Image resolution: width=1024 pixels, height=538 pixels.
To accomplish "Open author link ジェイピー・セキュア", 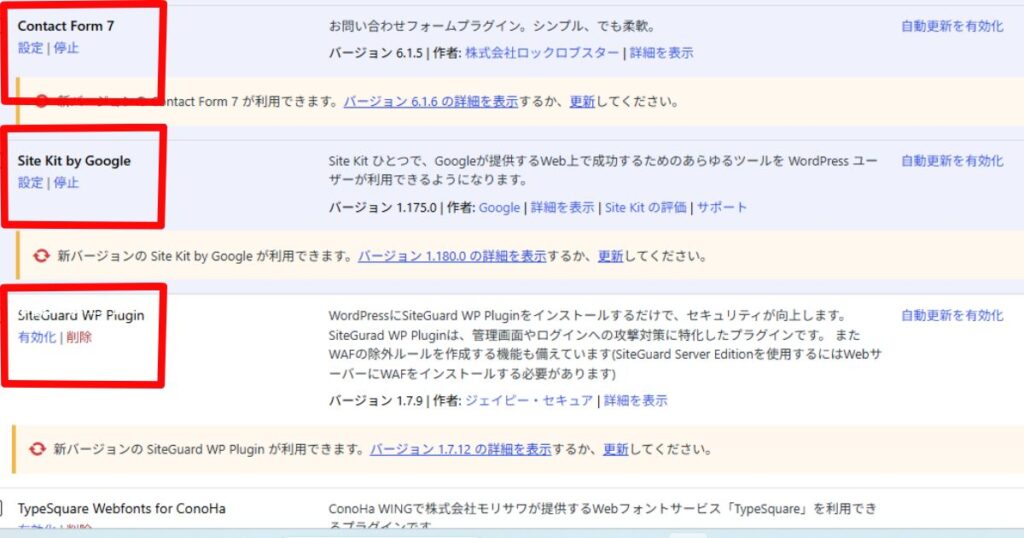I will click(x=528, y=400).
